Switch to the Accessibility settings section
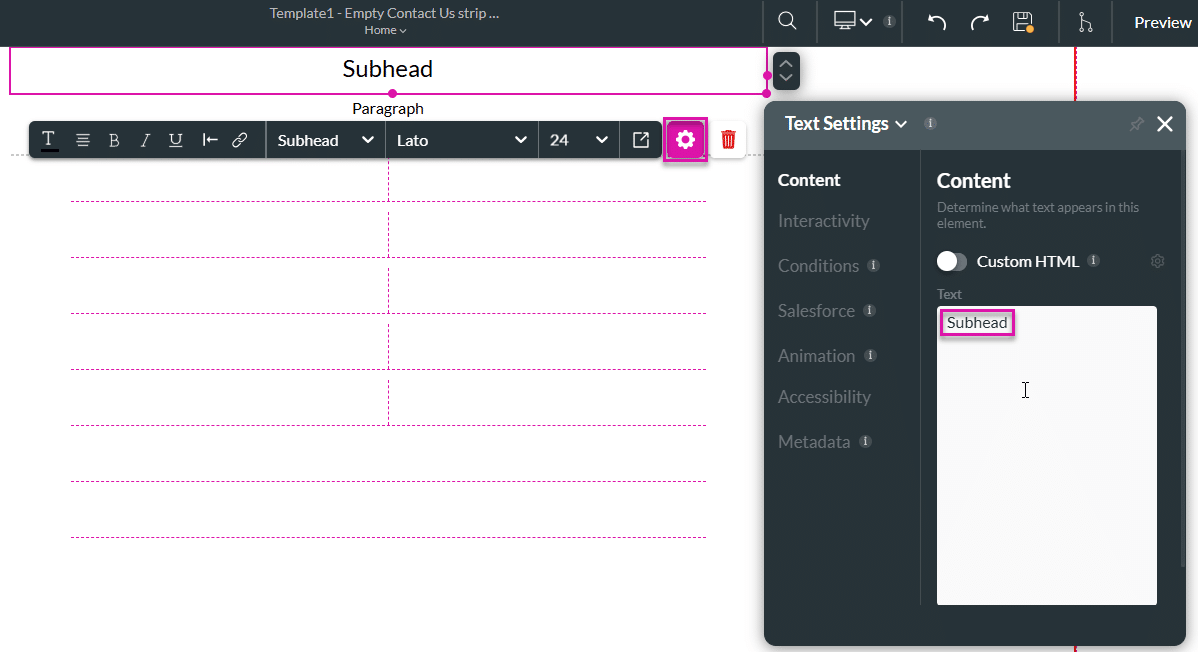 (x=824, y=396)
